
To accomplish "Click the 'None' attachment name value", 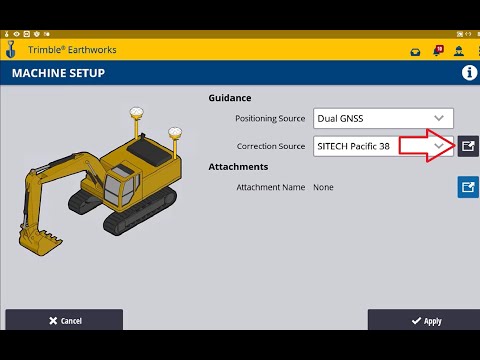I will coord(323,187).
